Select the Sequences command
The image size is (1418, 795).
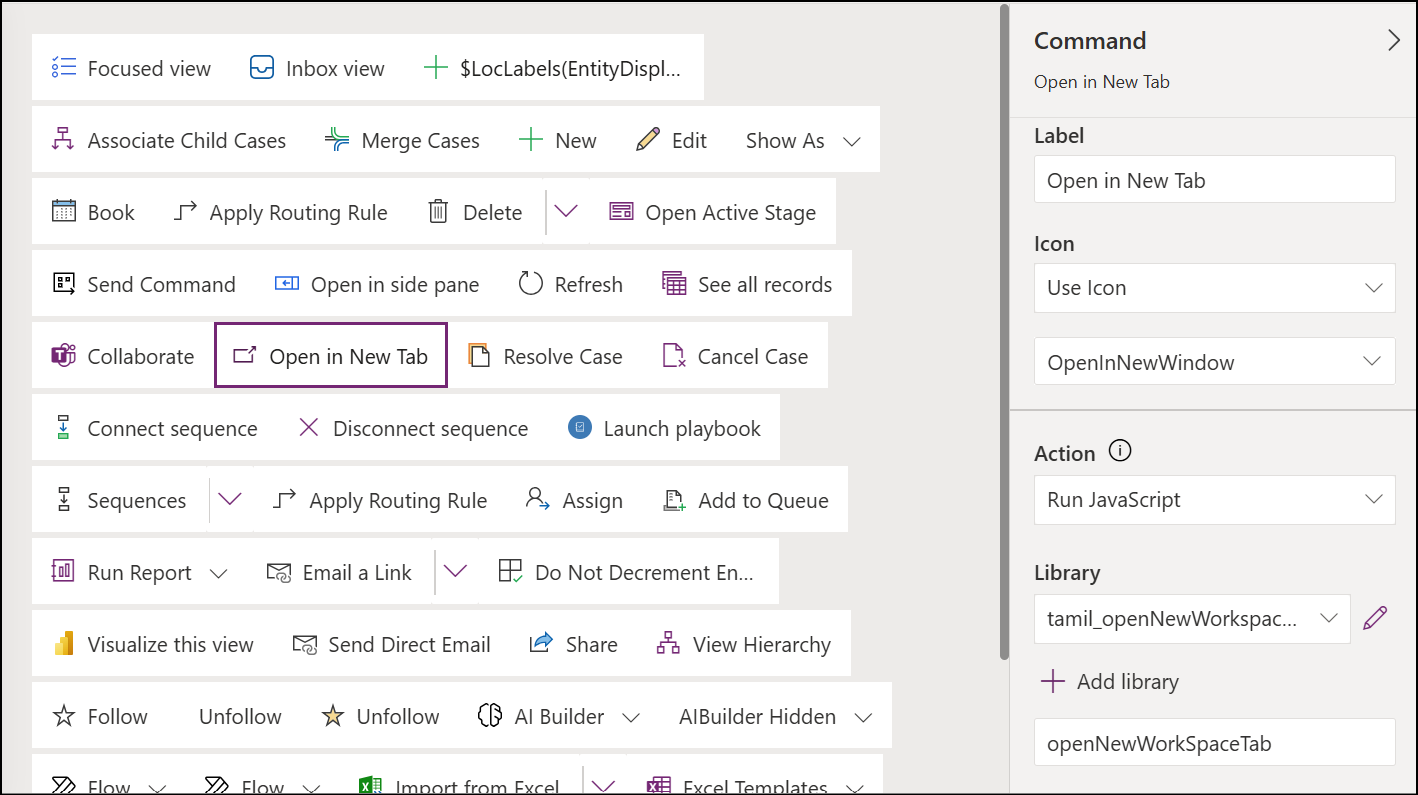[120, 500]
